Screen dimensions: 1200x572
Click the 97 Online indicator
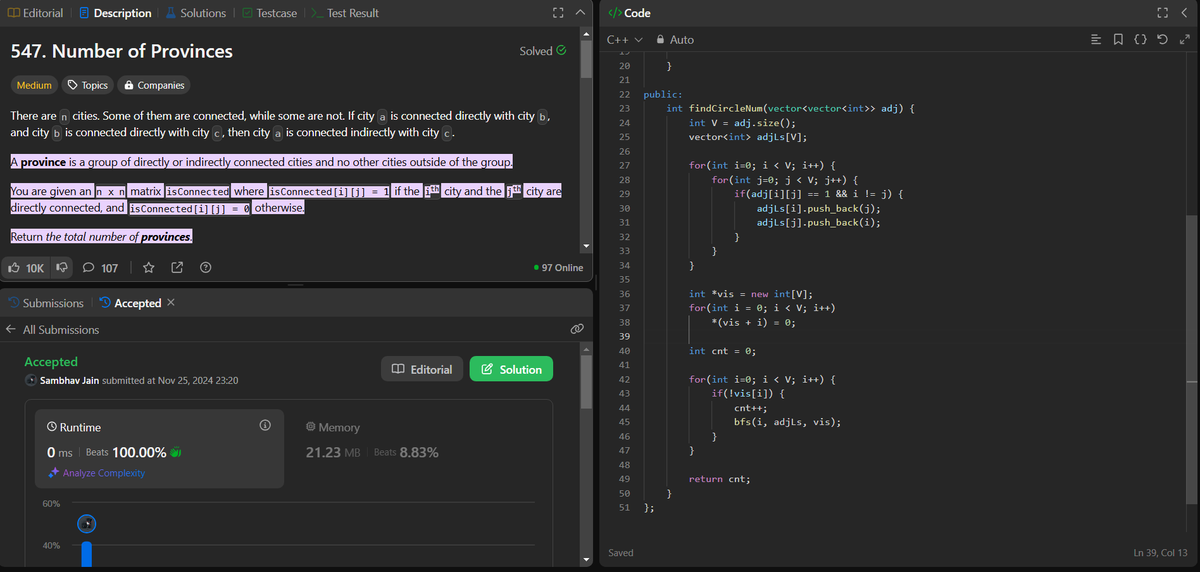click(559, 268)
